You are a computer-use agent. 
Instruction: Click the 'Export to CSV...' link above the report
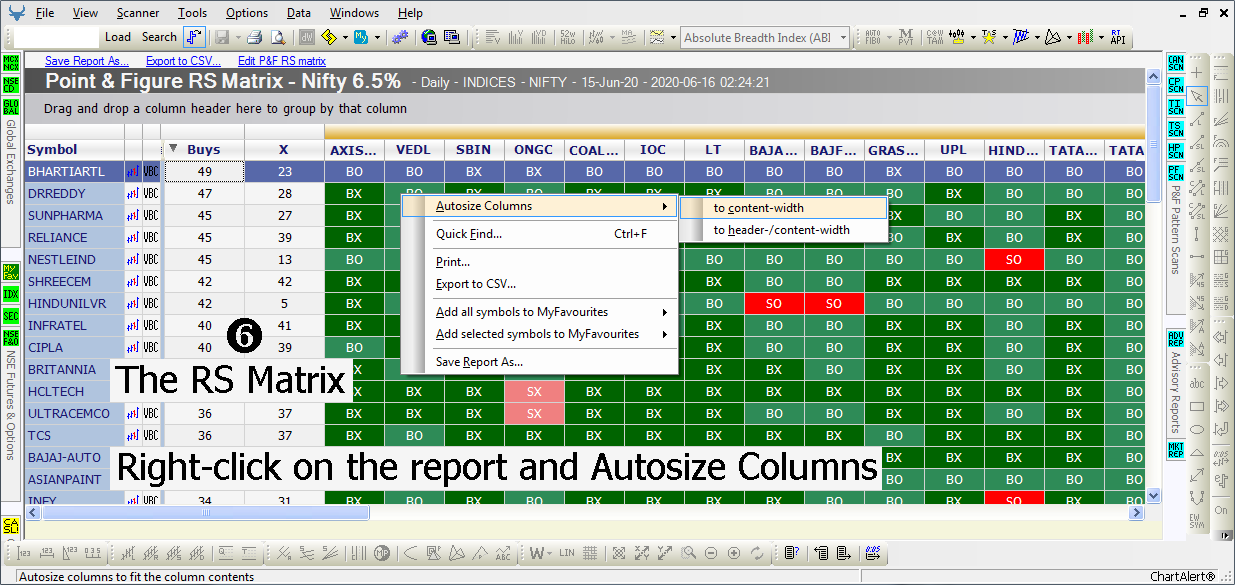coord(184,61)
